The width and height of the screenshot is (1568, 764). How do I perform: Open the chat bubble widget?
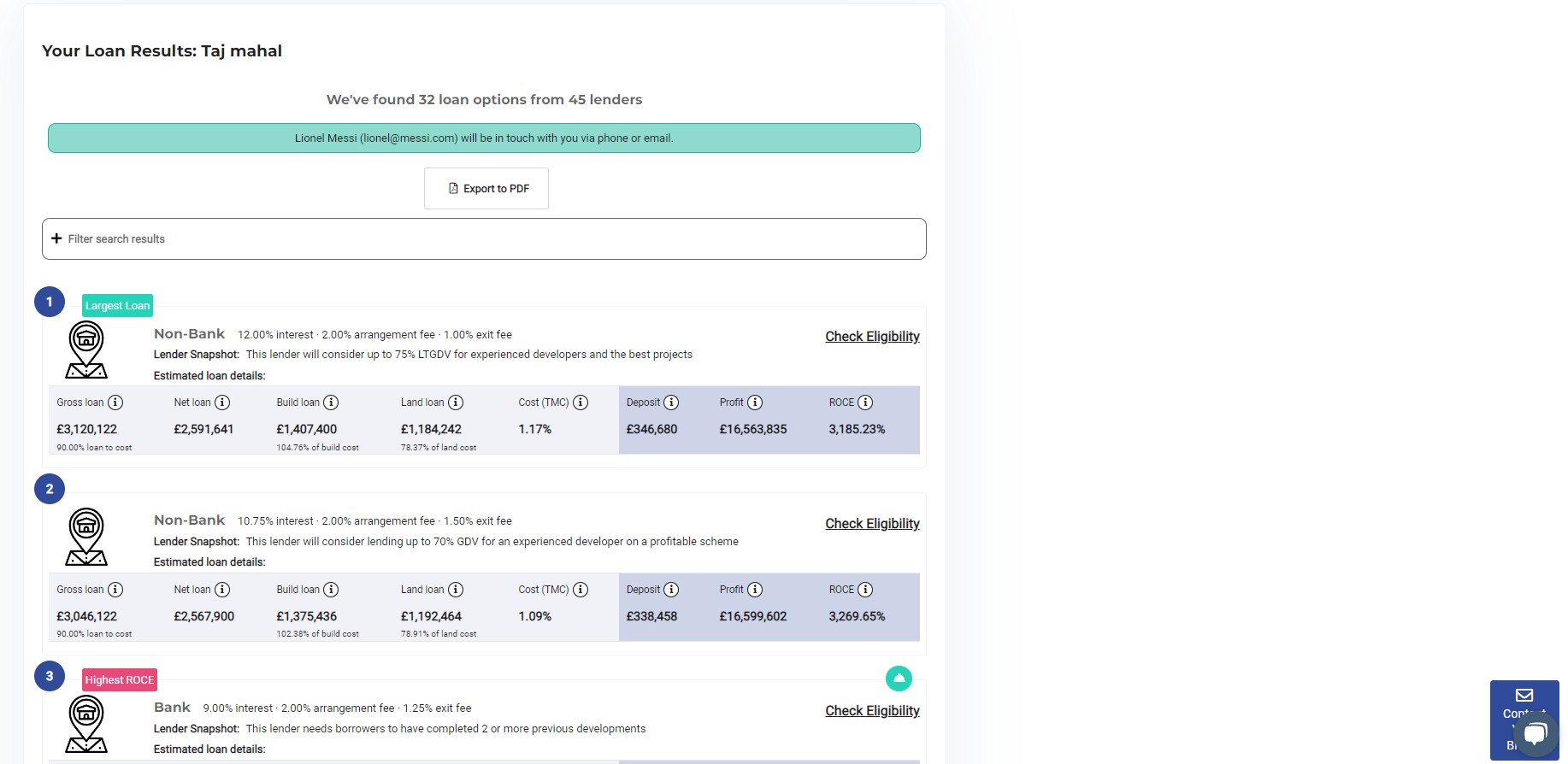(1536, 734)
